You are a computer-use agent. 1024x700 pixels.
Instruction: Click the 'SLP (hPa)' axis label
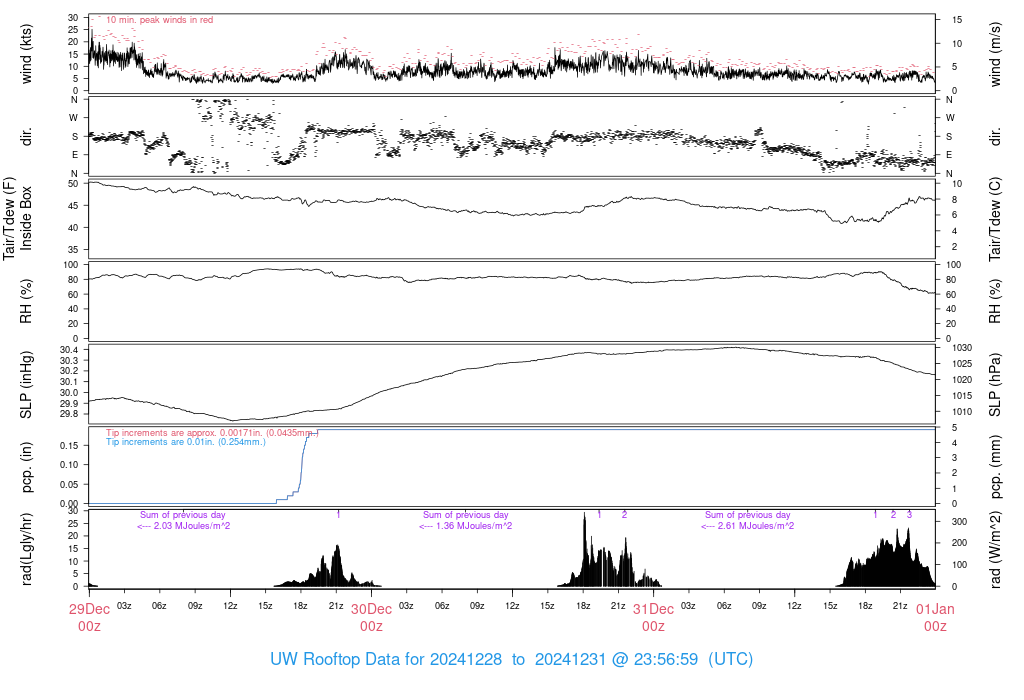[997, 384]
